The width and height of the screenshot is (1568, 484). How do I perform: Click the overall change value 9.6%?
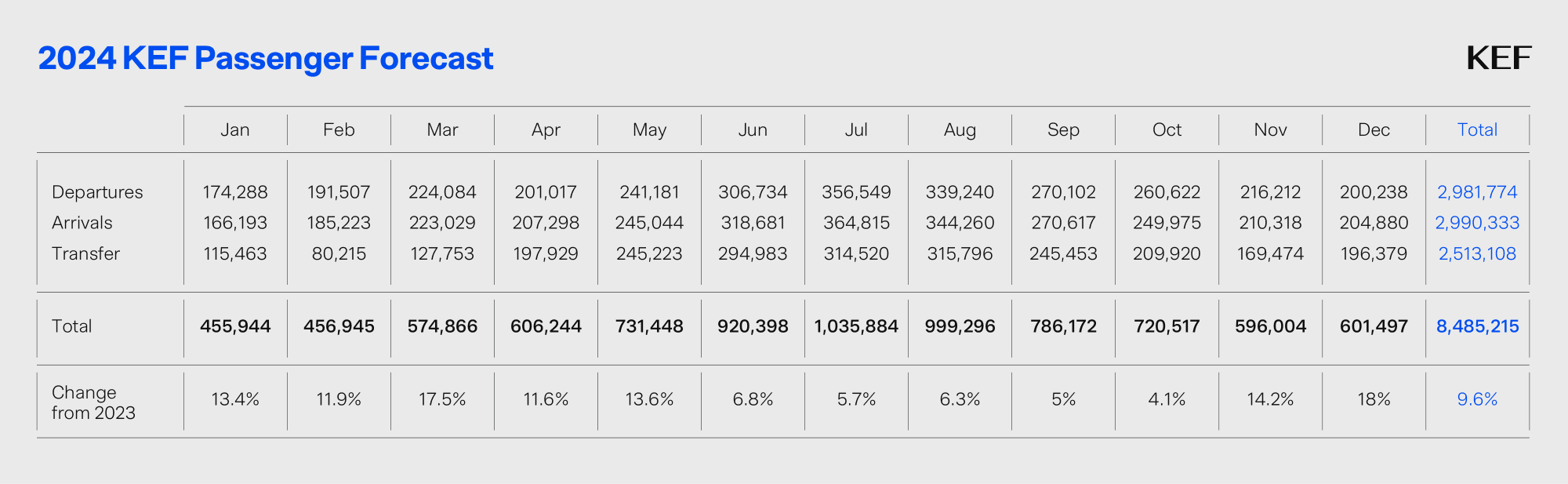point(1477,399)
